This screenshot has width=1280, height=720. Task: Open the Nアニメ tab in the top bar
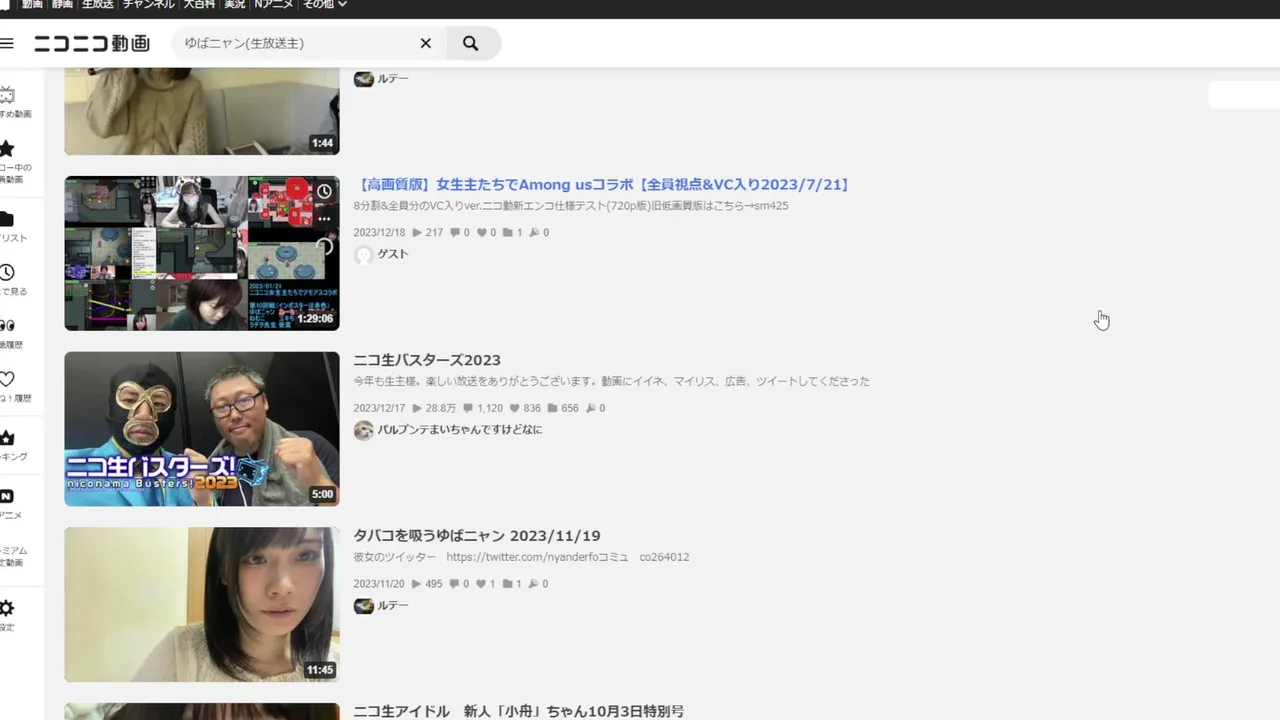[274, 5]
